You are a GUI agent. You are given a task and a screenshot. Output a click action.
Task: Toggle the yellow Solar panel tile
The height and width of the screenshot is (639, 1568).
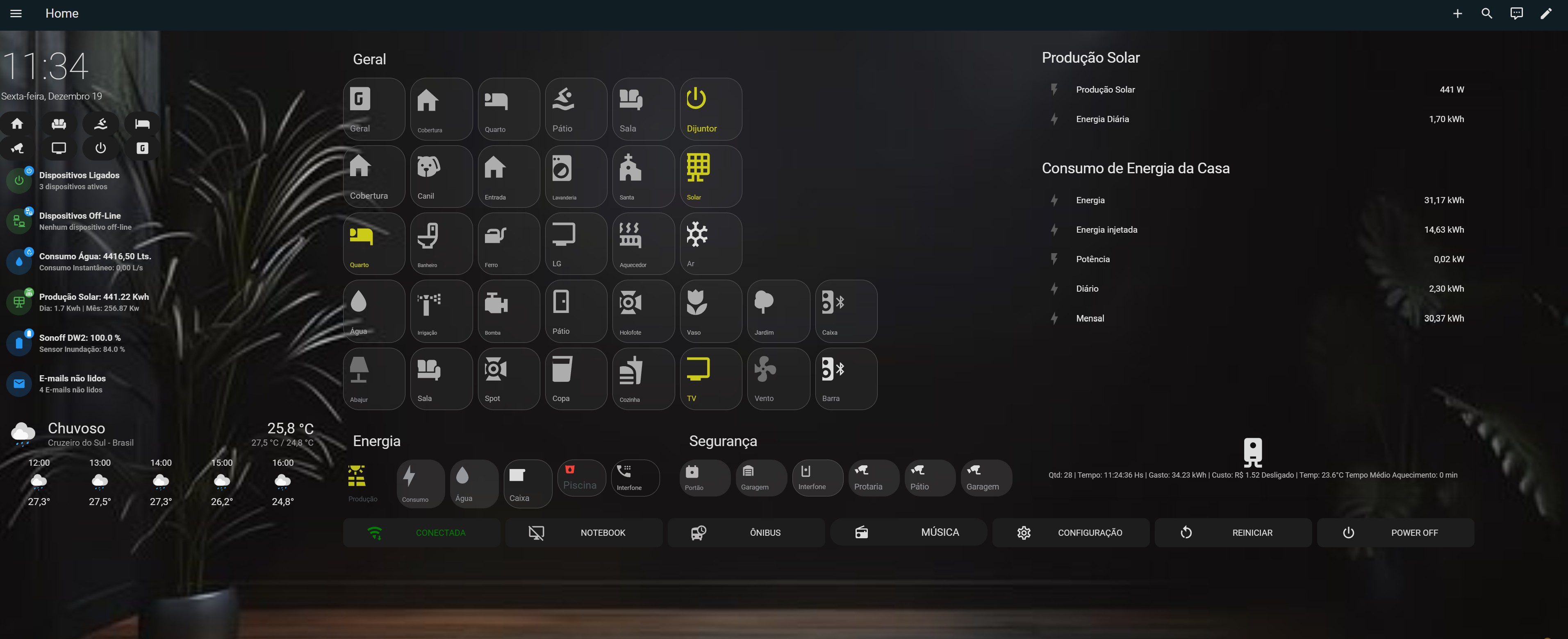(710, 176)
